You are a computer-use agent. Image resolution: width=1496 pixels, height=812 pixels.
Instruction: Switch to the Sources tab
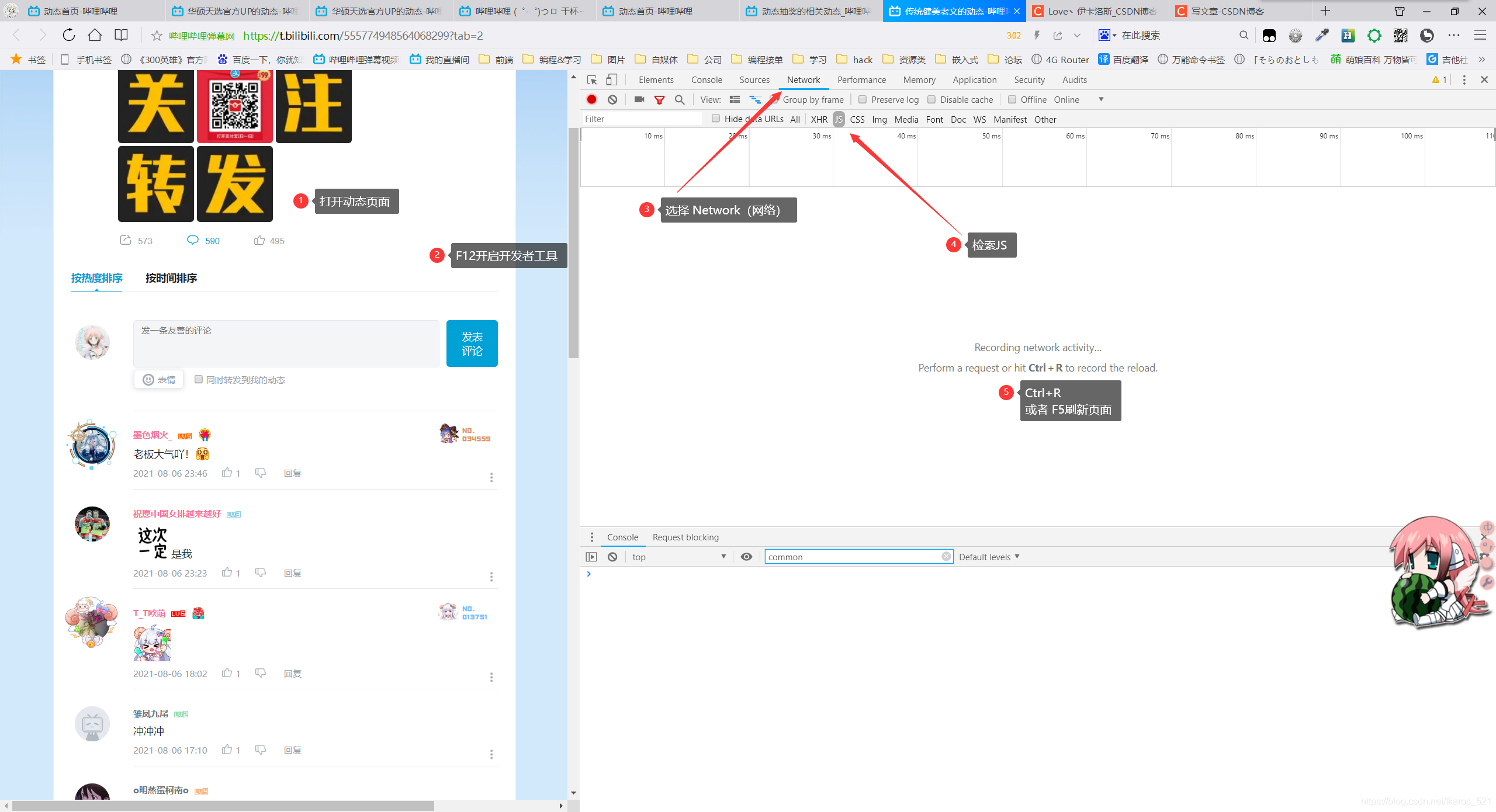(x=754, y=80)
